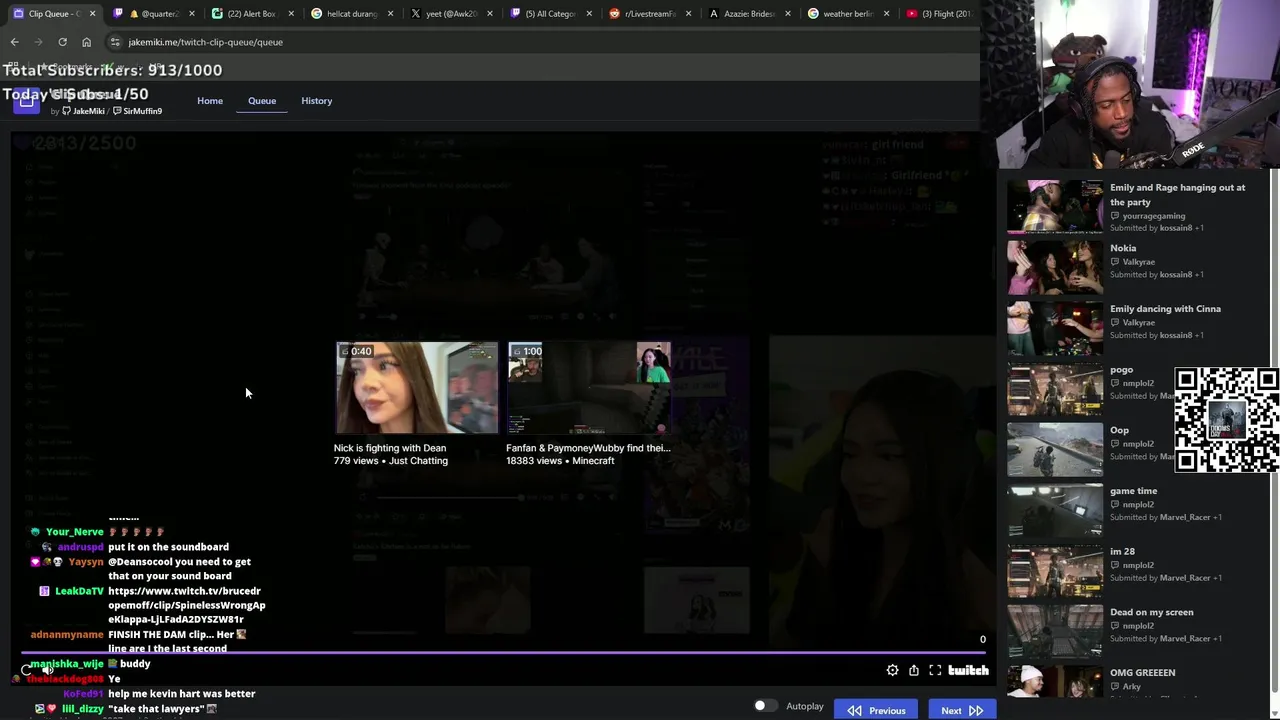Viewport: 1280px width, 720px height.
Task: Select the OMG GREEEEN clip in queue
Action: [x=1131, y=683]
